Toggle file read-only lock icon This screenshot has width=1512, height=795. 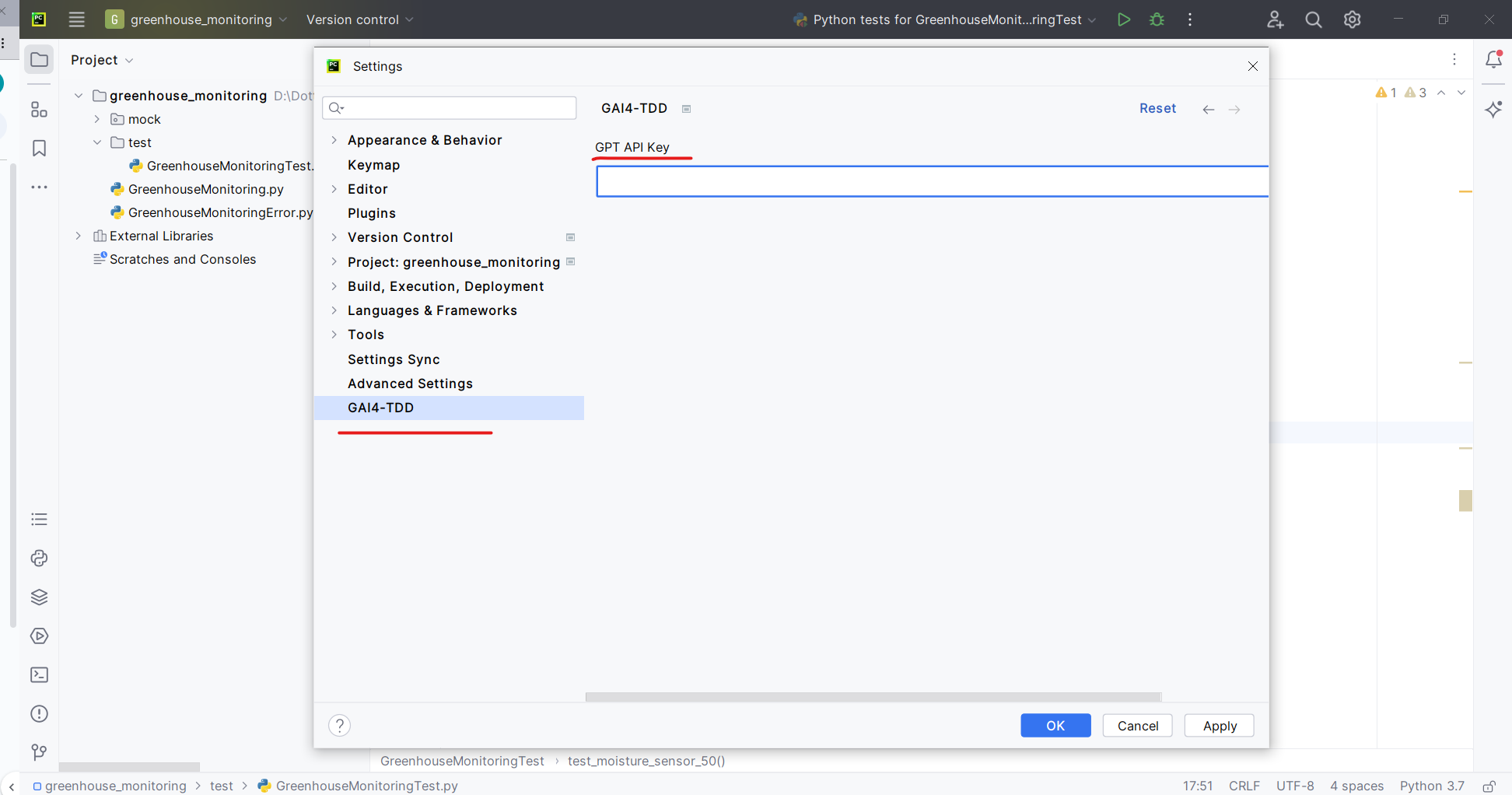tap(1489, 786)
